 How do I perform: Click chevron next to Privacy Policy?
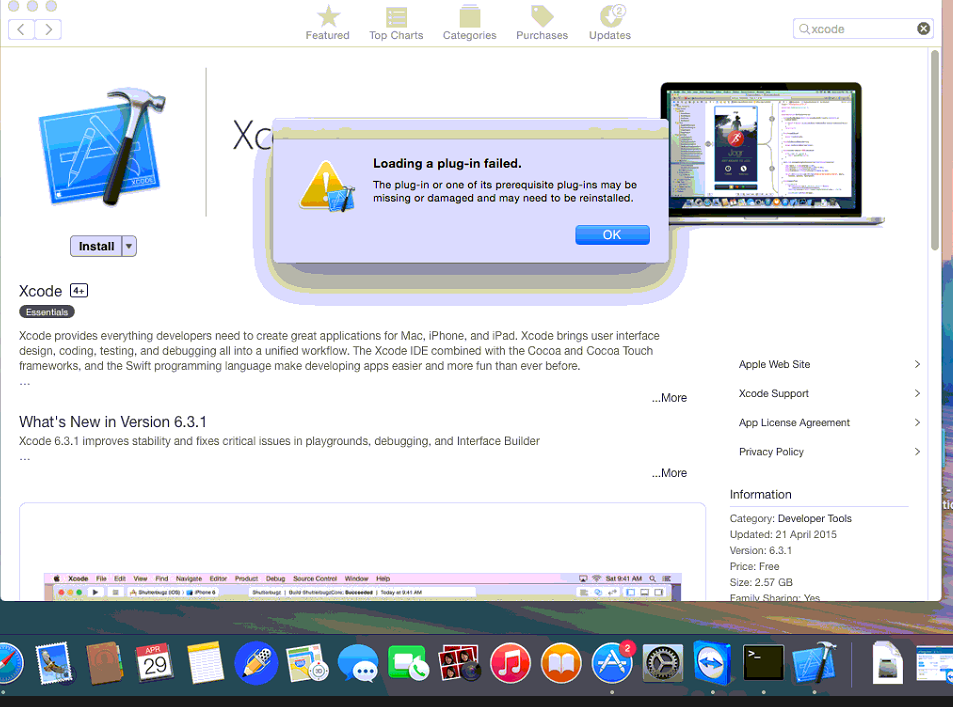coord(917,452)
